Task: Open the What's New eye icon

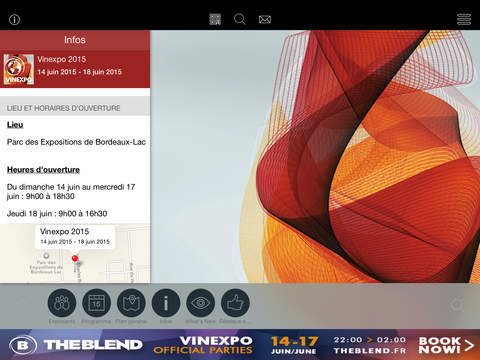Action: click(200, 303)
